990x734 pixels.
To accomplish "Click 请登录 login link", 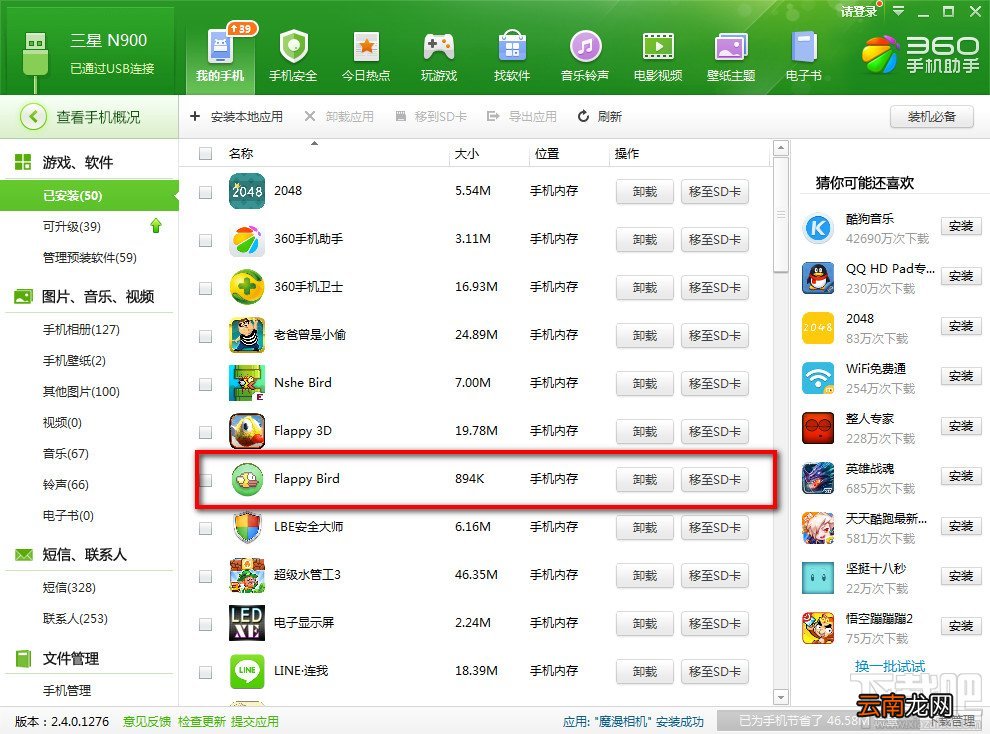I will [859, 11].
